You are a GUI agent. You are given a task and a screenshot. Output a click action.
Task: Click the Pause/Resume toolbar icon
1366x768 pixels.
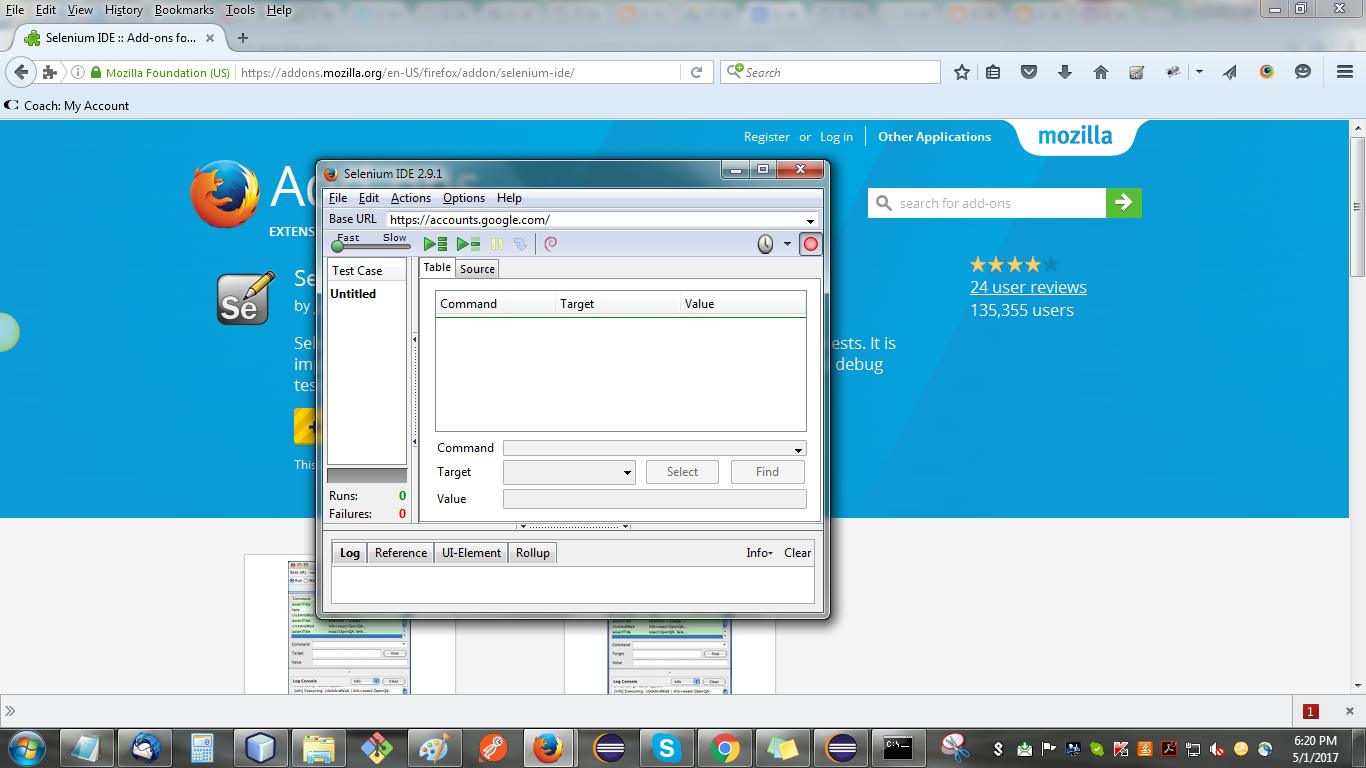[497, 244]
